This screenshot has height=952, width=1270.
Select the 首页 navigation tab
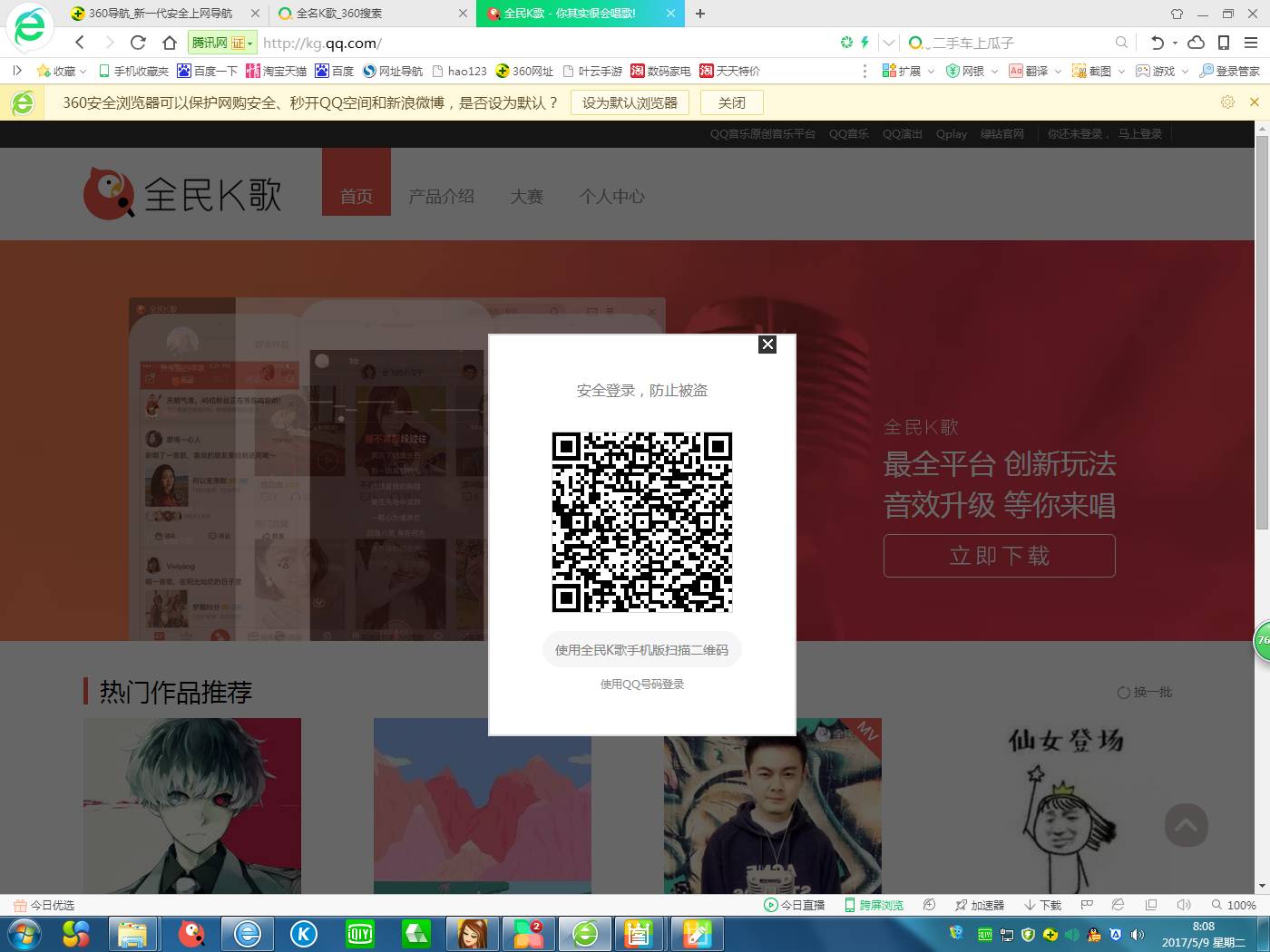click(357, 182)
